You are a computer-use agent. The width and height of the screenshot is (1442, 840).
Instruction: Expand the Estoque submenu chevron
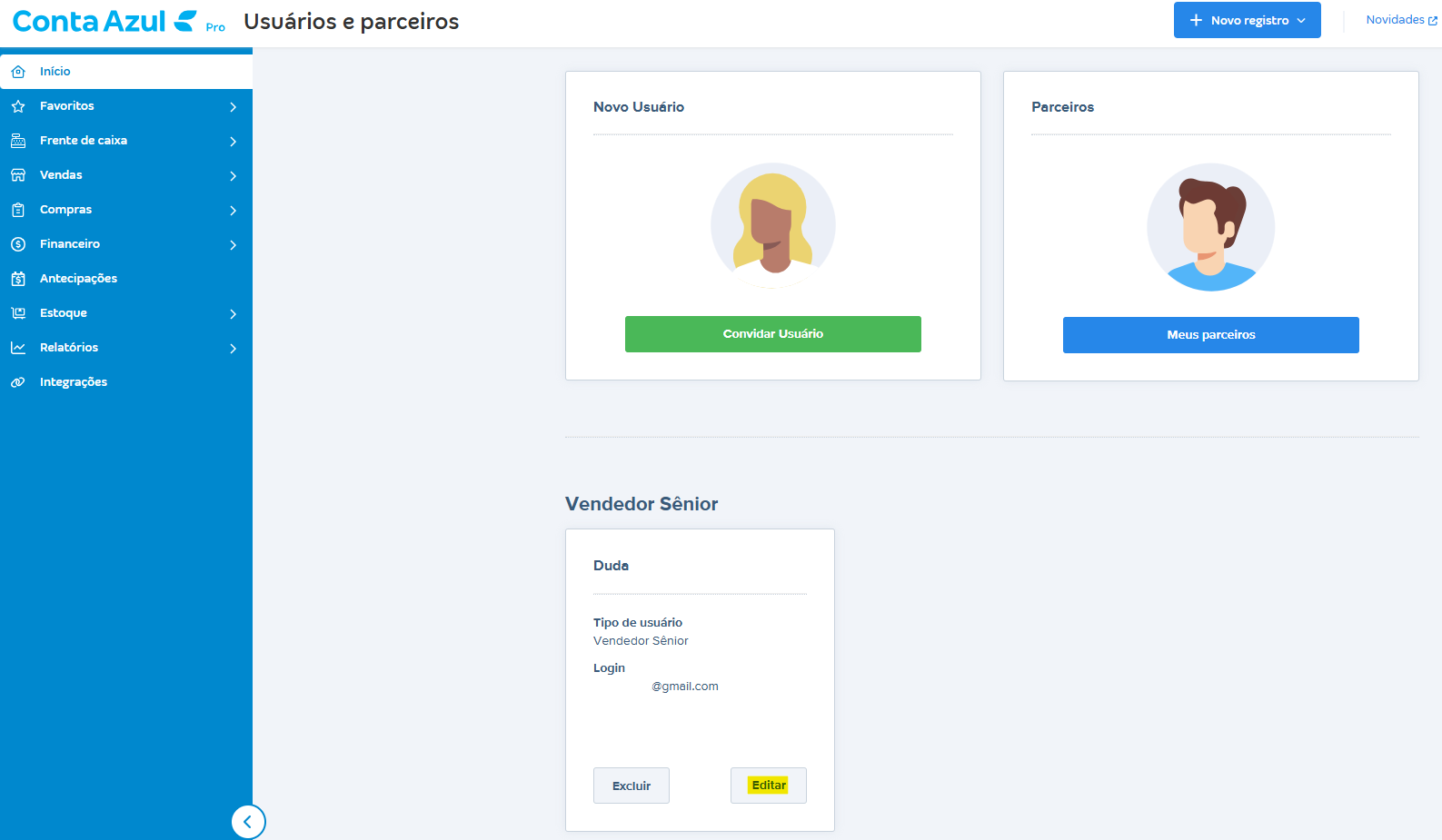[x=234, y=314]
